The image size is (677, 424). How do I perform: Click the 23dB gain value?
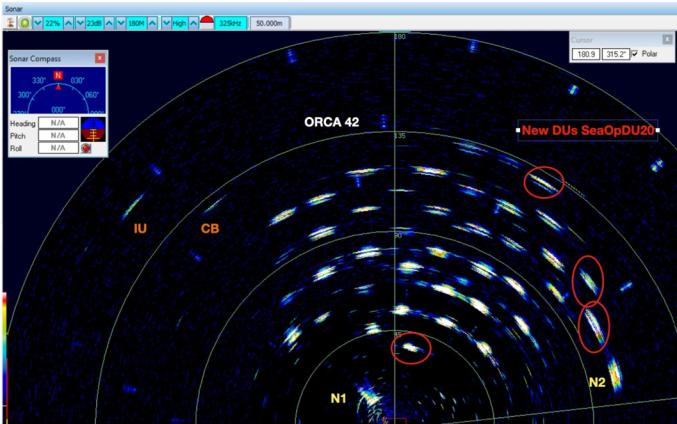tap(94, 23)
